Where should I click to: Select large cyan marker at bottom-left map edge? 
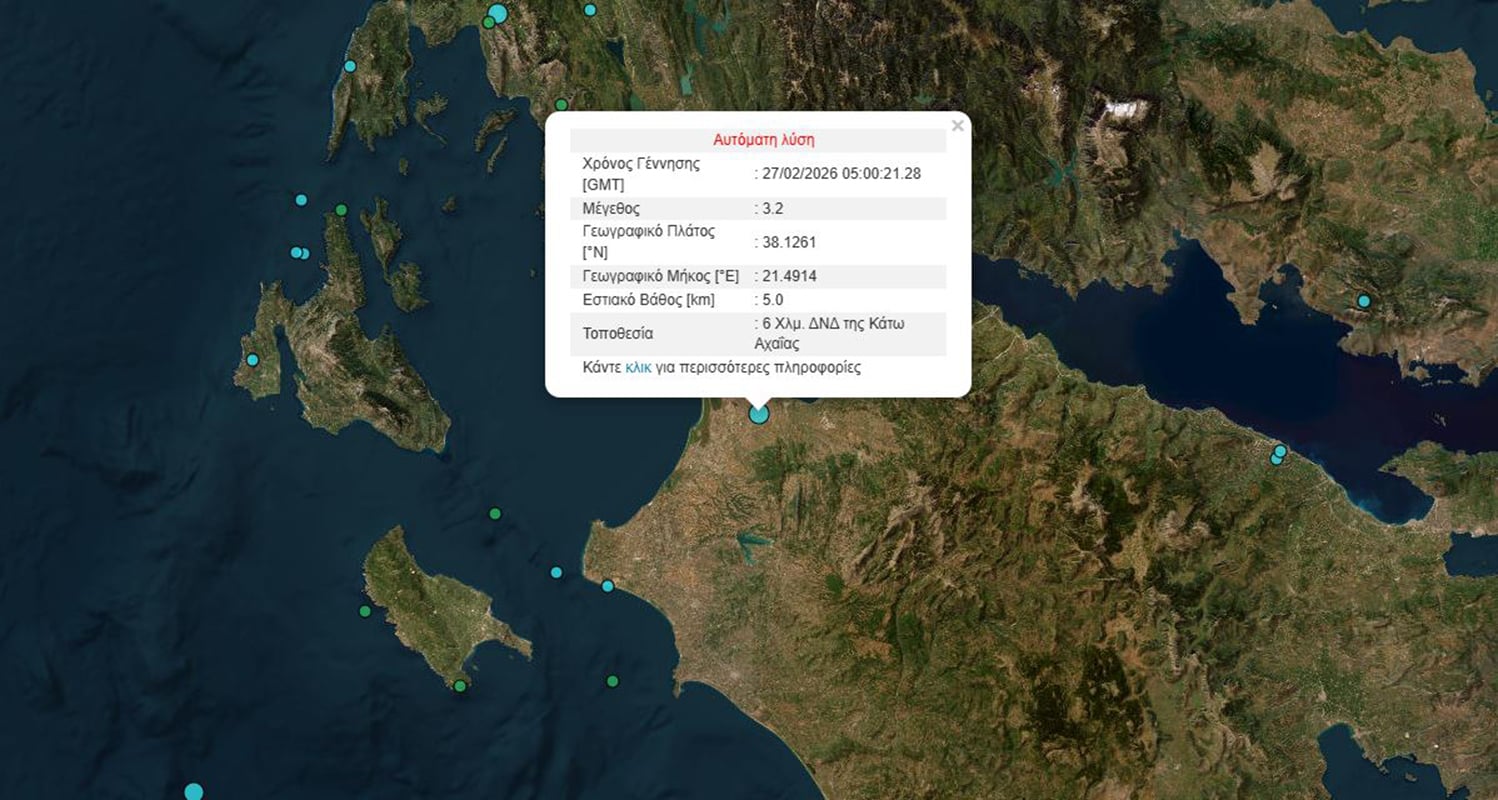(194, 792)
